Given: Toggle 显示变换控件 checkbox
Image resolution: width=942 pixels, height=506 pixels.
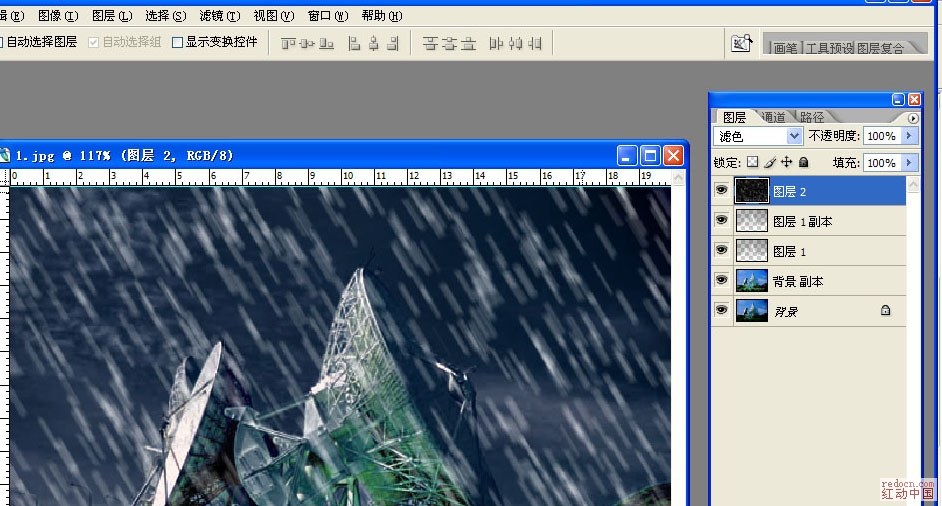Looking at the screenshot, I should (x=177, y=42).
